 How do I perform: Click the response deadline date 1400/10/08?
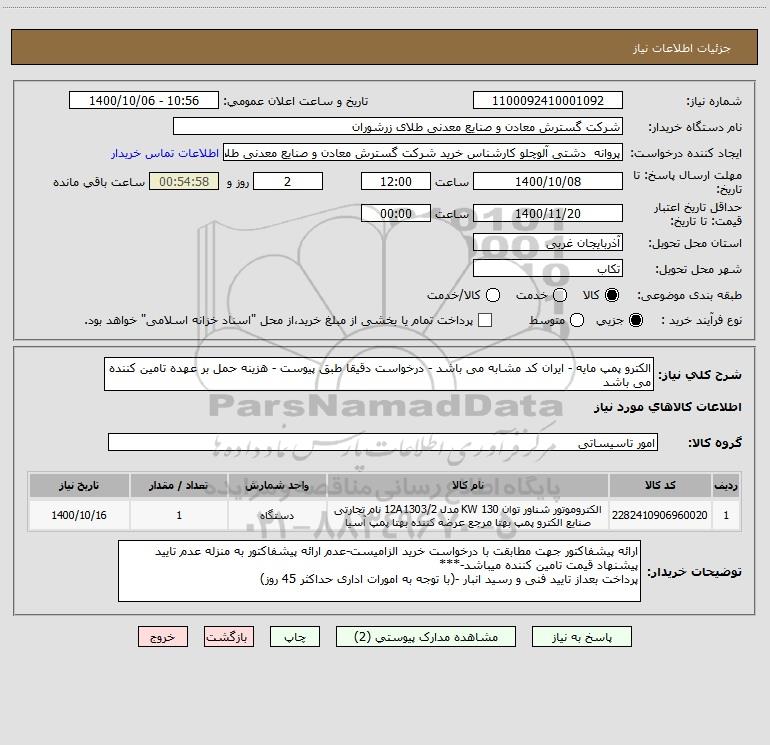(548, 181)
